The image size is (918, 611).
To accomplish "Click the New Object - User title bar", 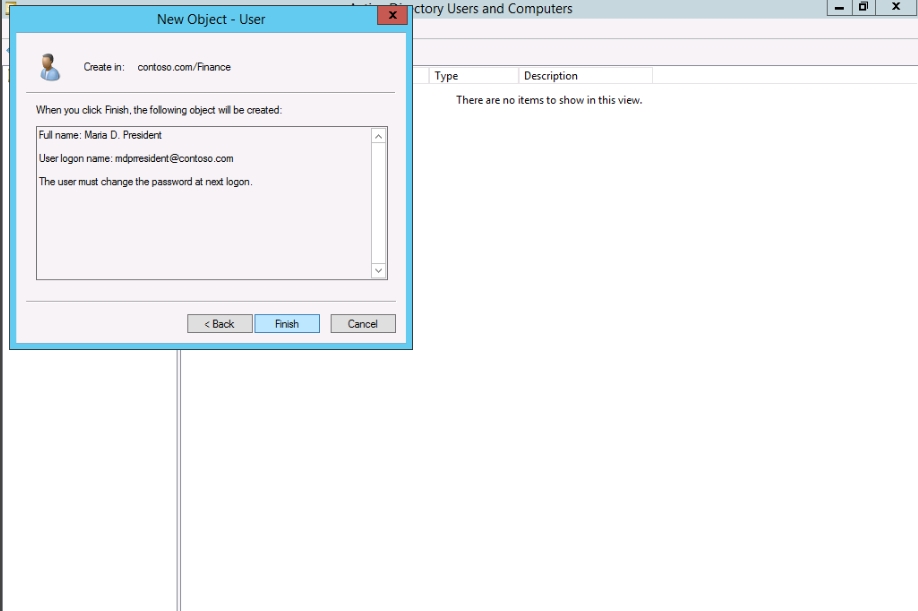I will [x=210, y=19].
